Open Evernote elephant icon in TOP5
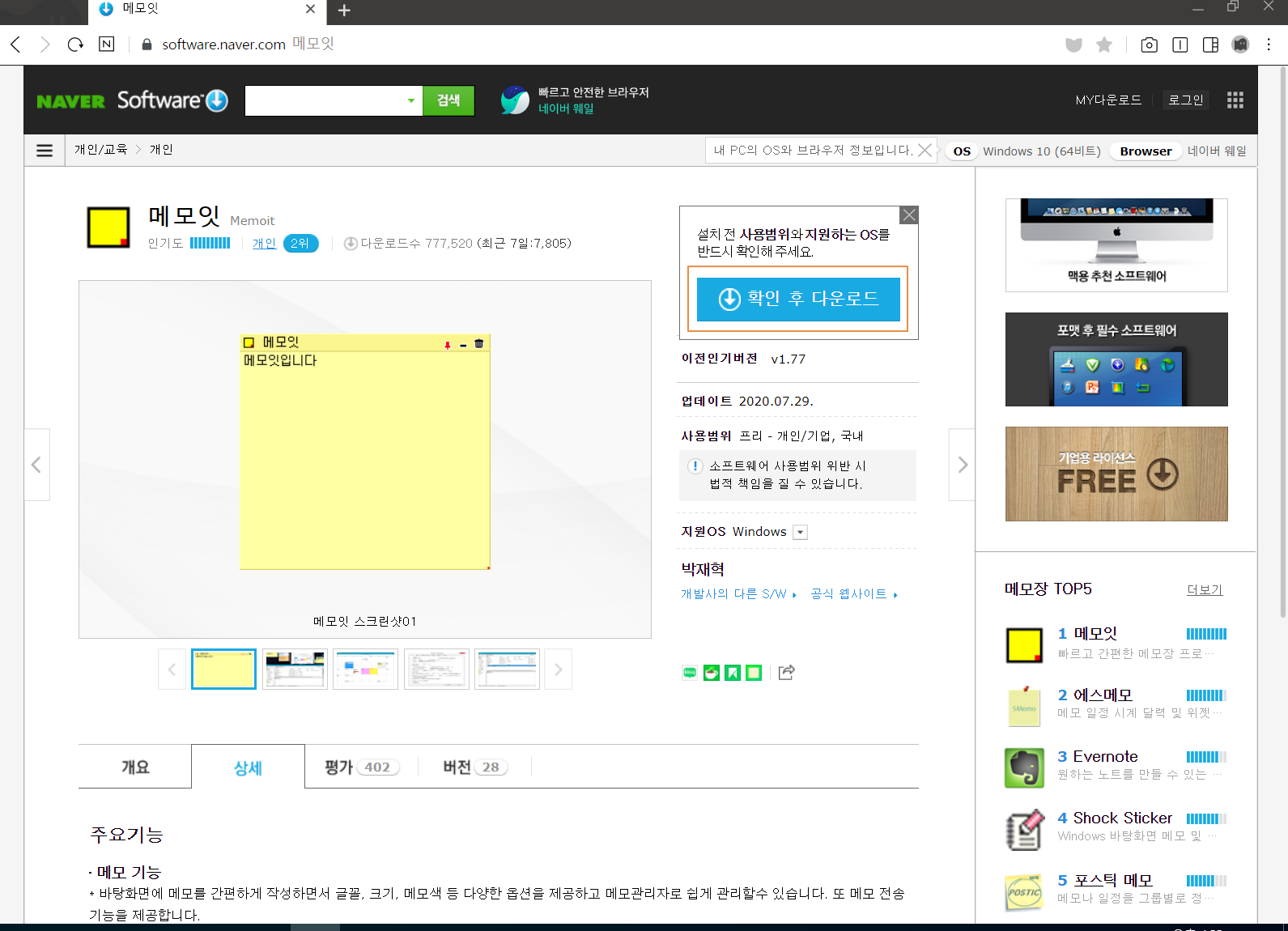Image resolution: width=1288 pixels, height=931 pixels. click(x=1024, y=767)
